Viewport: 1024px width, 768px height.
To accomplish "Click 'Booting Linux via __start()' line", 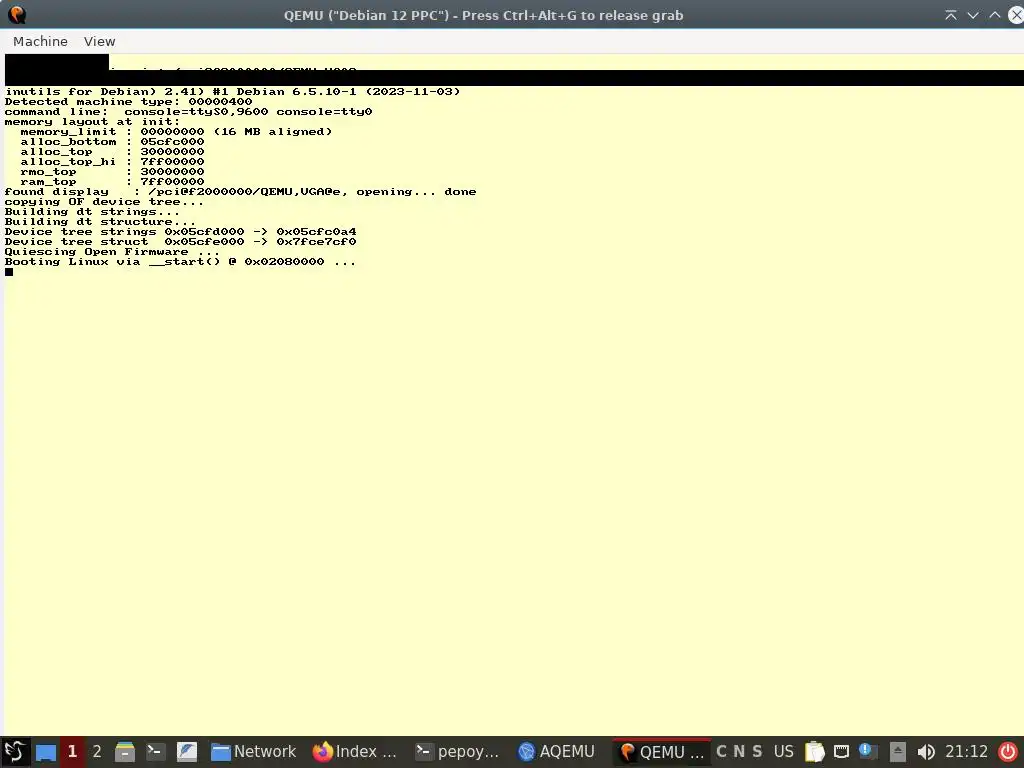I will tap(180, 262).
